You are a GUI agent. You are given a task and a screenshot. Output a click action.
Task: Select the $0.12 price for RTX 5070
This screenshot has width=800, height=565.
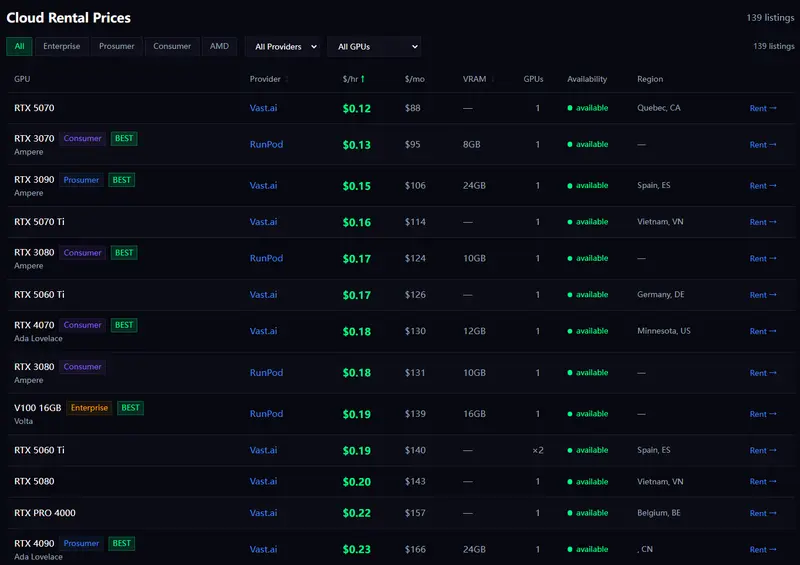click(x=357, y=108)
